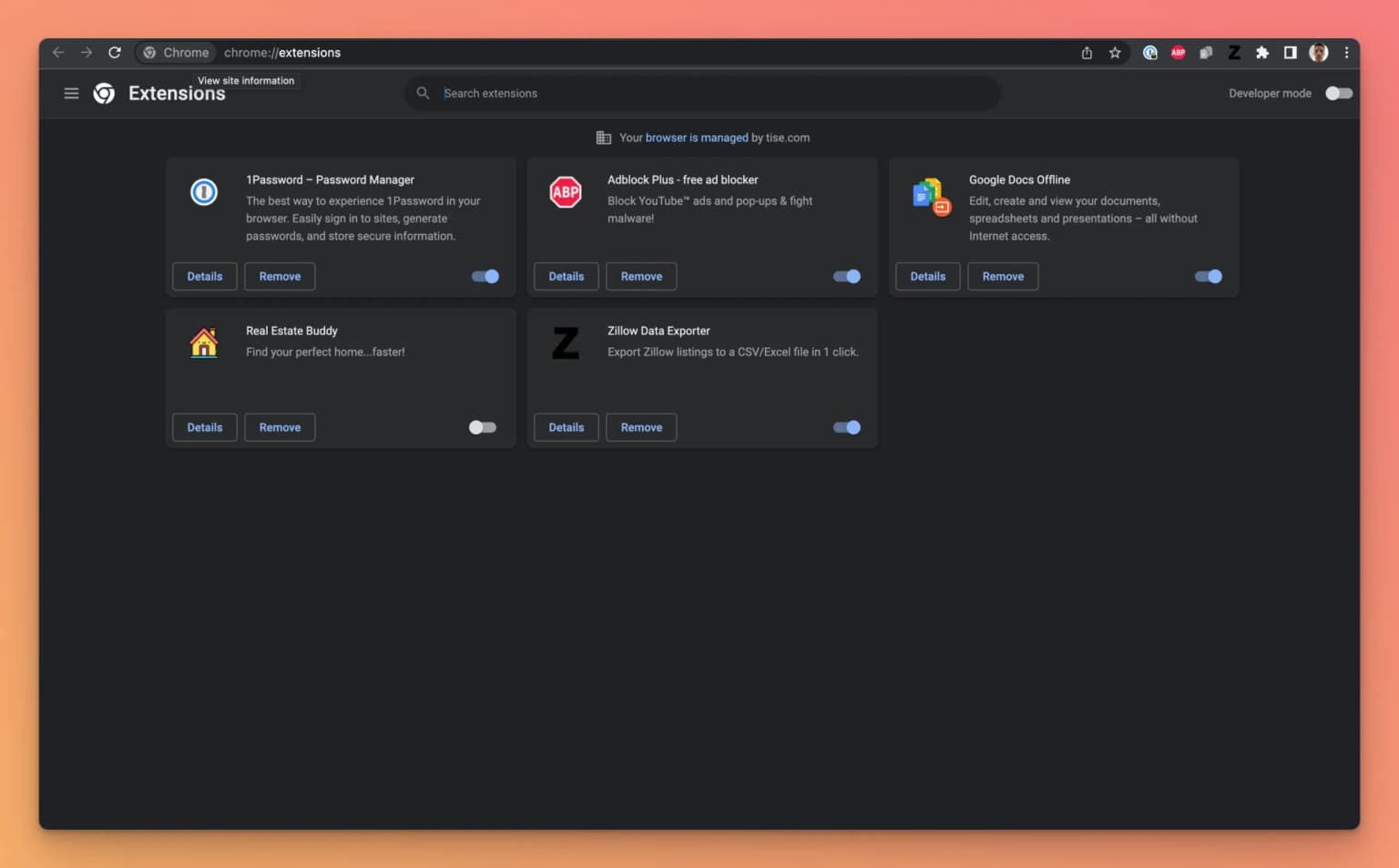The width and height of the screenshot is (1399, 868).
Task: Click the forward navigation arrow
Action: (87, 53)
